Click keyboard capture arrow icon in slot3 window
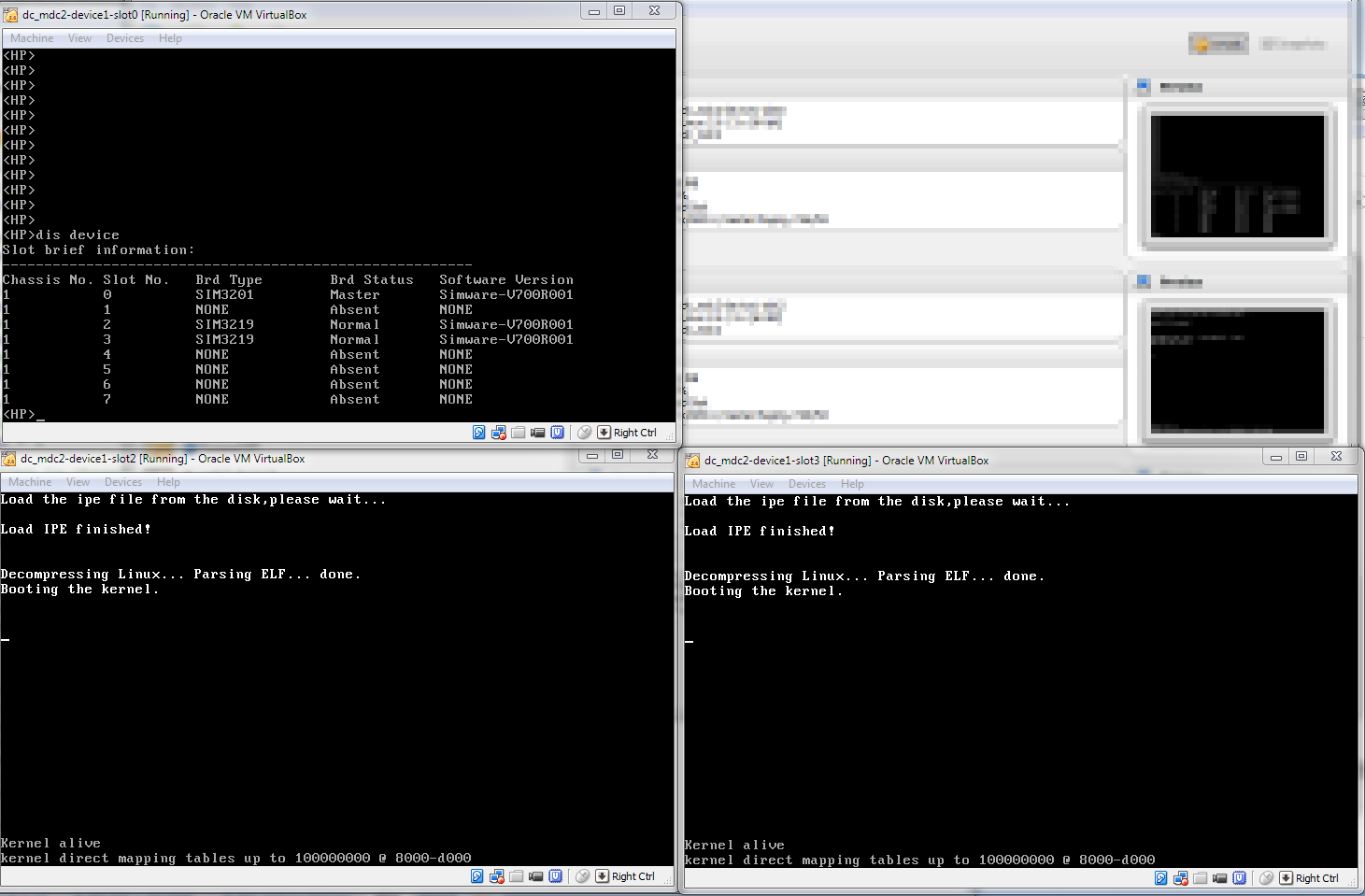Viewport: 1365px width, 896px height. click(1287, 878)
